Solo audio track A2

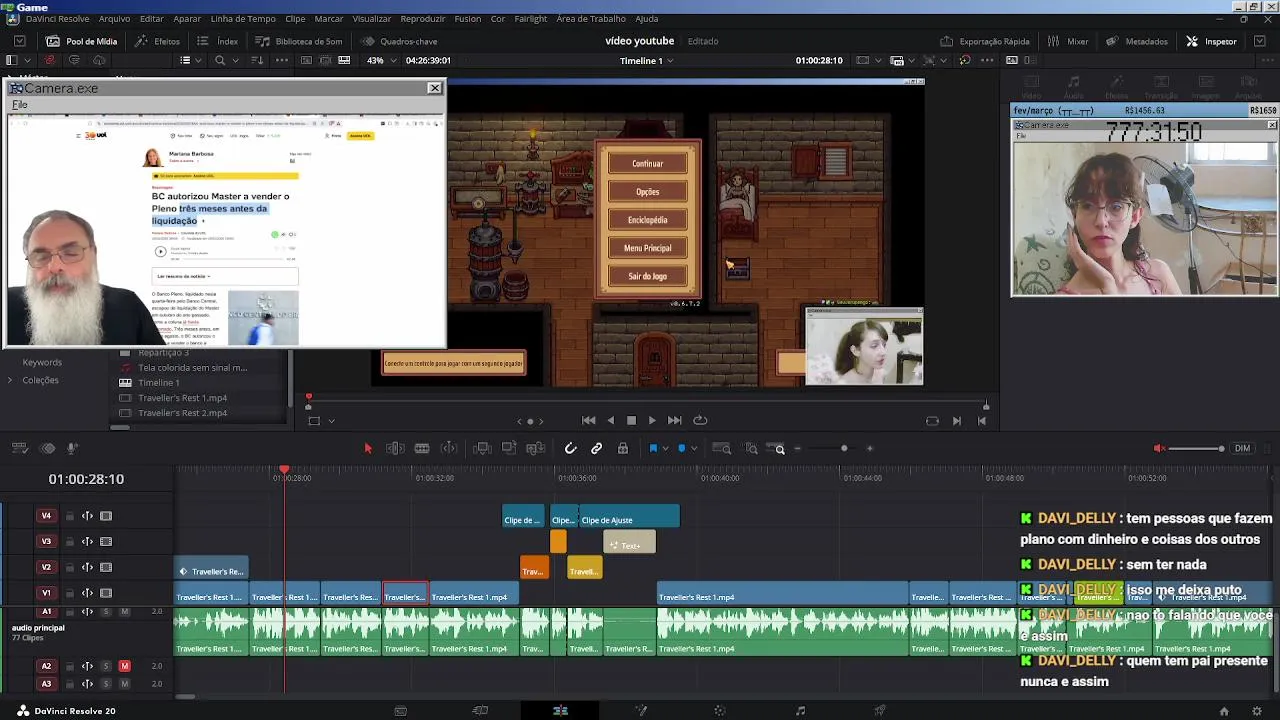point(106,666)
